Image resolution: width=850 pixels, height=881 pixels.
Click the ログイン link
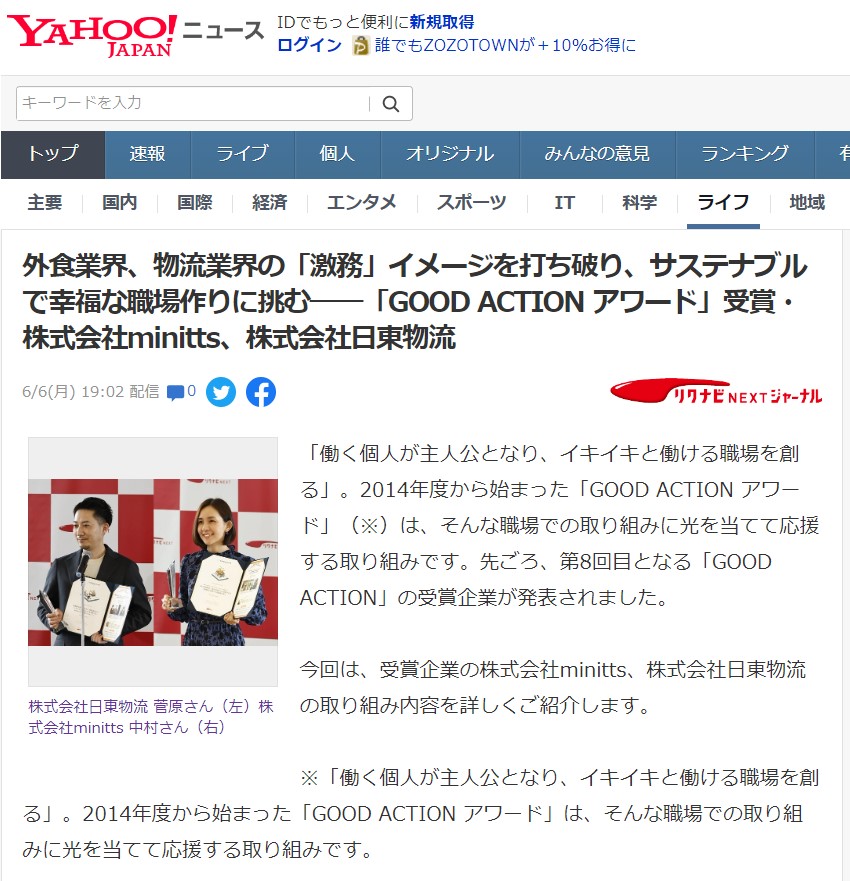pyautogui.click(x=309, y=46)
